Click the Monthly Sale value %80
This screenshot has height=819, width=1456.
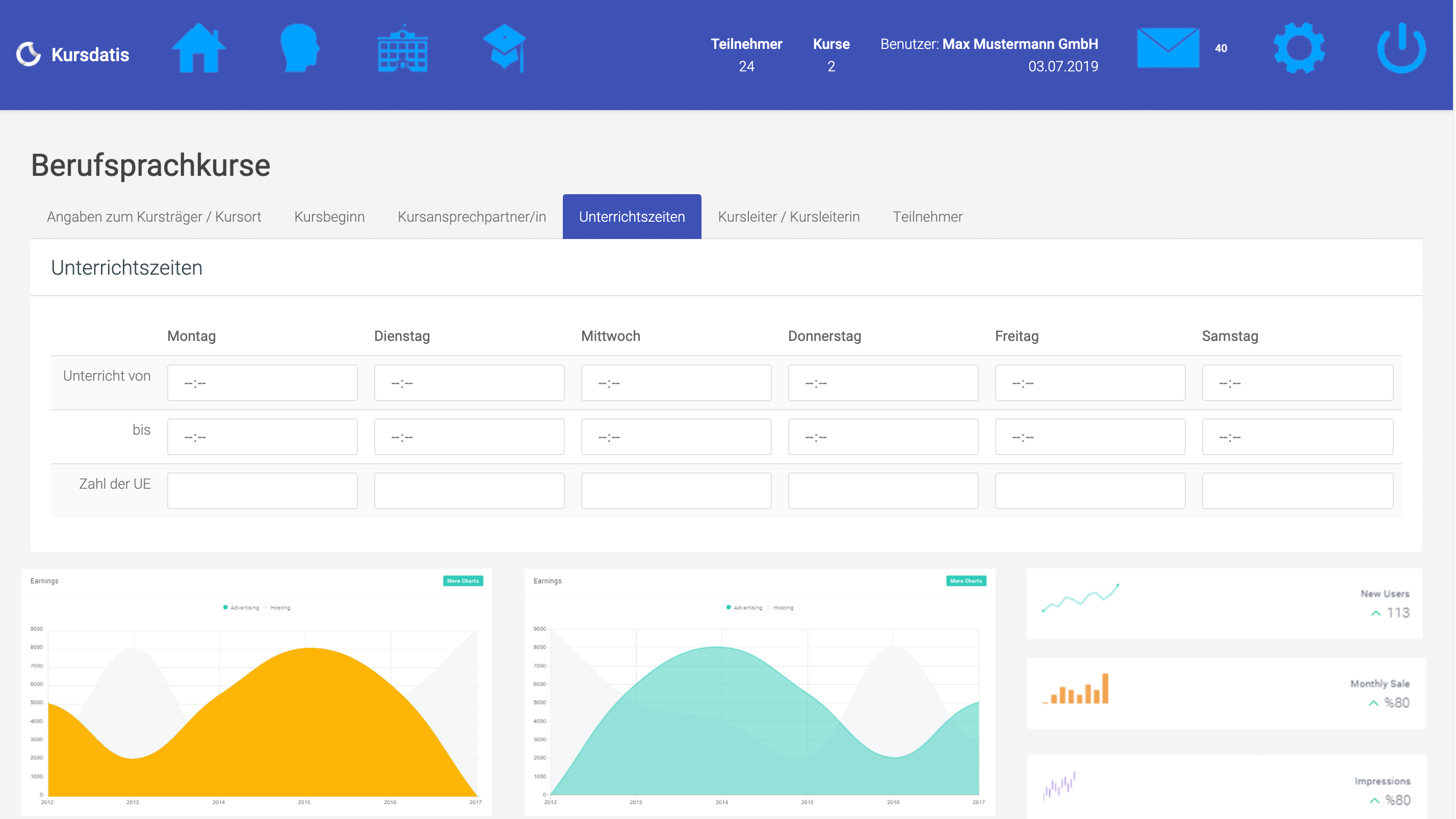[1397, 703]
